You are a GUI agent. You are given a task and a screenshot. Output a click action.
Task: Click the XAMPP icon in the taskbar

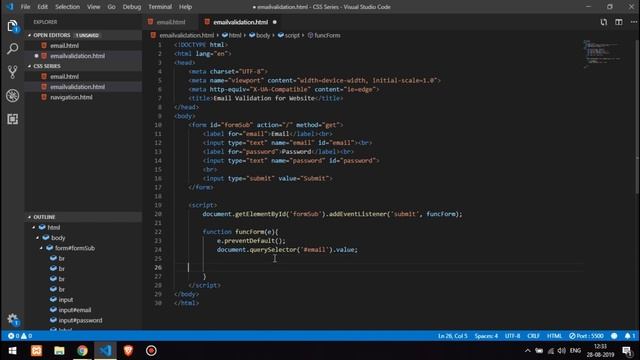point(36,351)
